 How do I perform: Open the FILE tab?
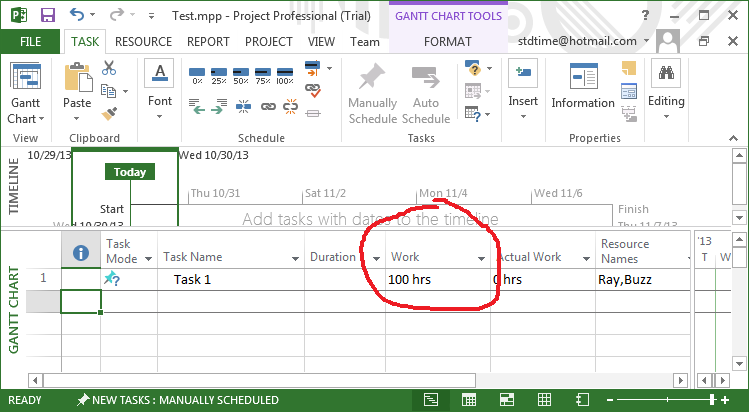click(x=30, y=42)
